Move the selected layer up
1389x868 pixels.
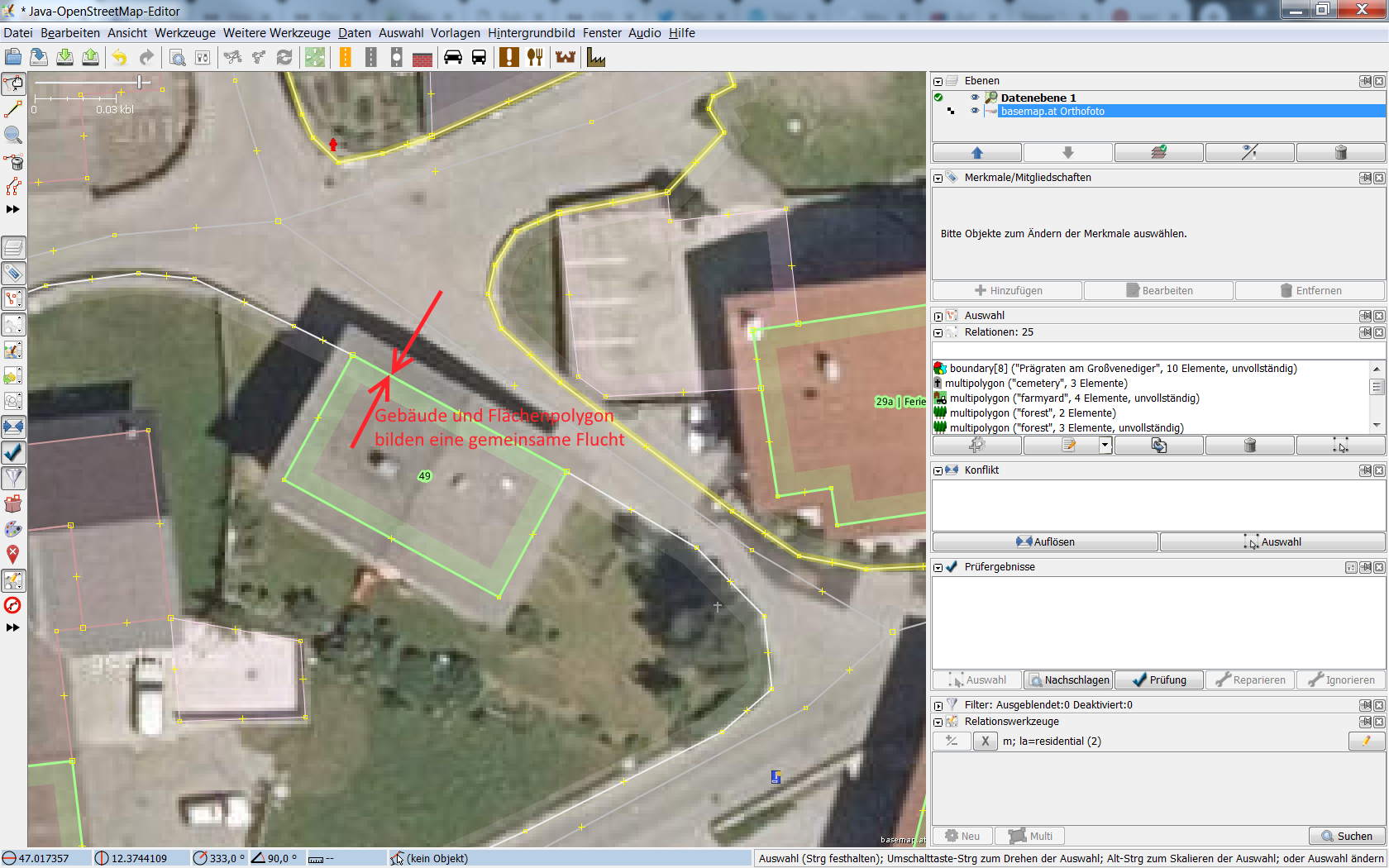click(x=976, y=152)
